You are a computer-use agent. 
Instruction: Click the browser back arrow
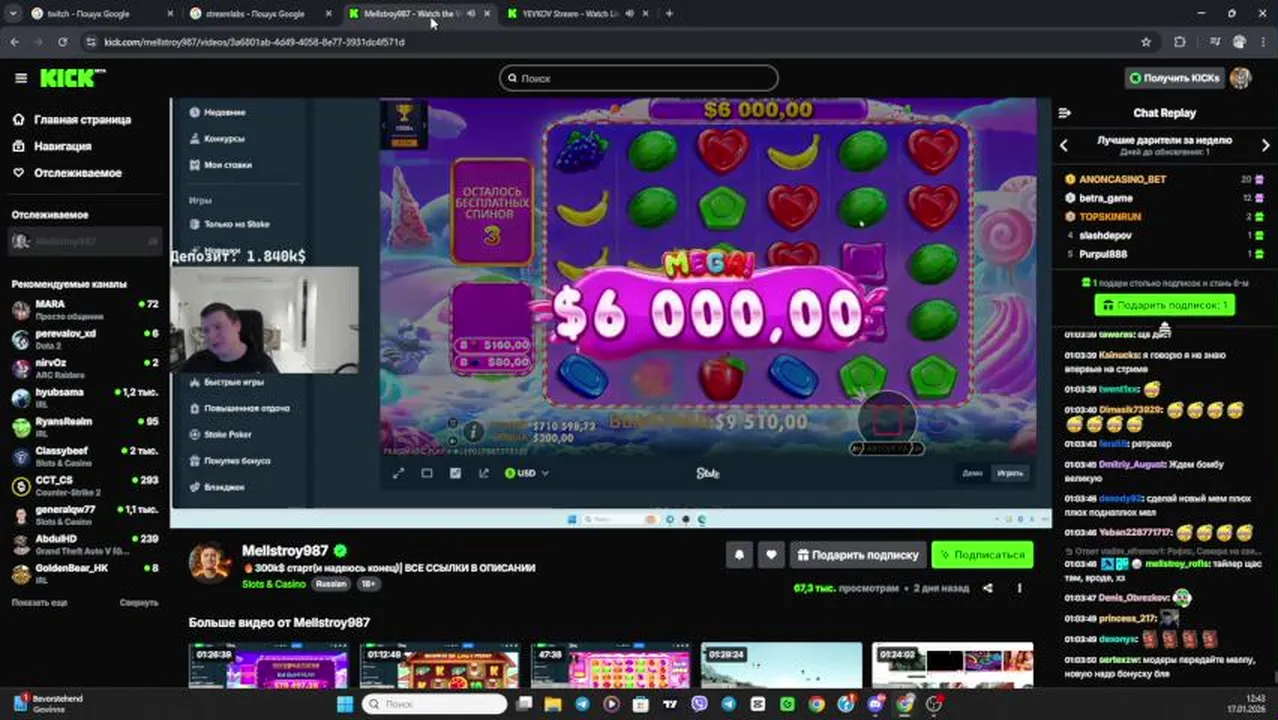(x=14, y=42)
